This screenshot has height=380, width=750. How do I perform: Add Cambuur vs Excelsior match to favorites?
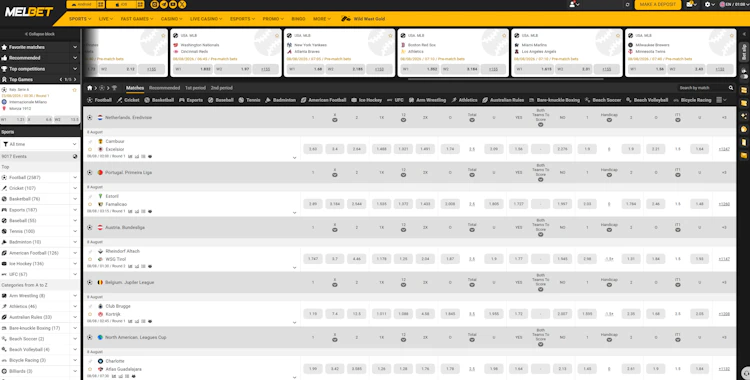(x=89, y=149)
